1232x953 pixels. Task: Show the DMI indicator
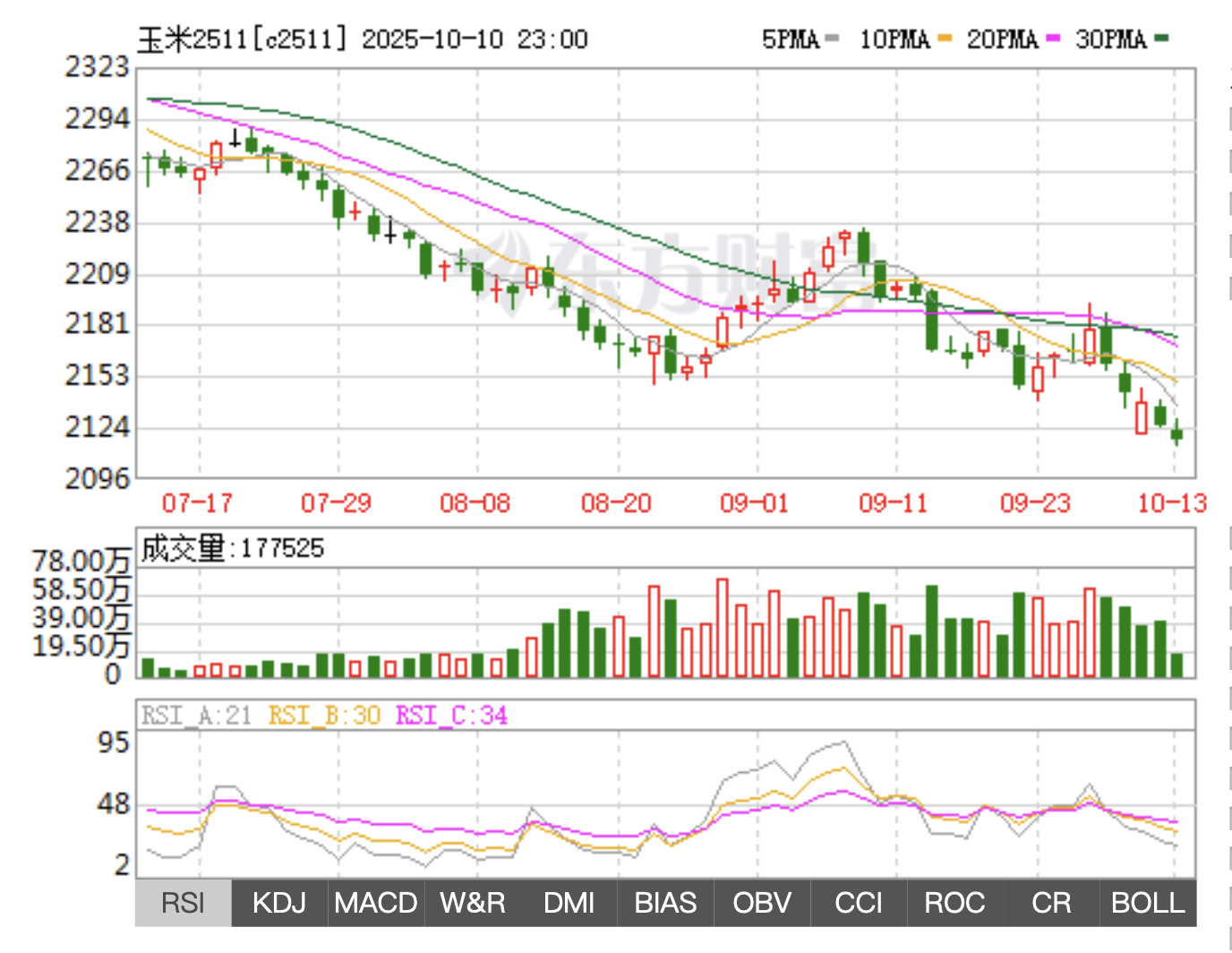pos(569,903)
